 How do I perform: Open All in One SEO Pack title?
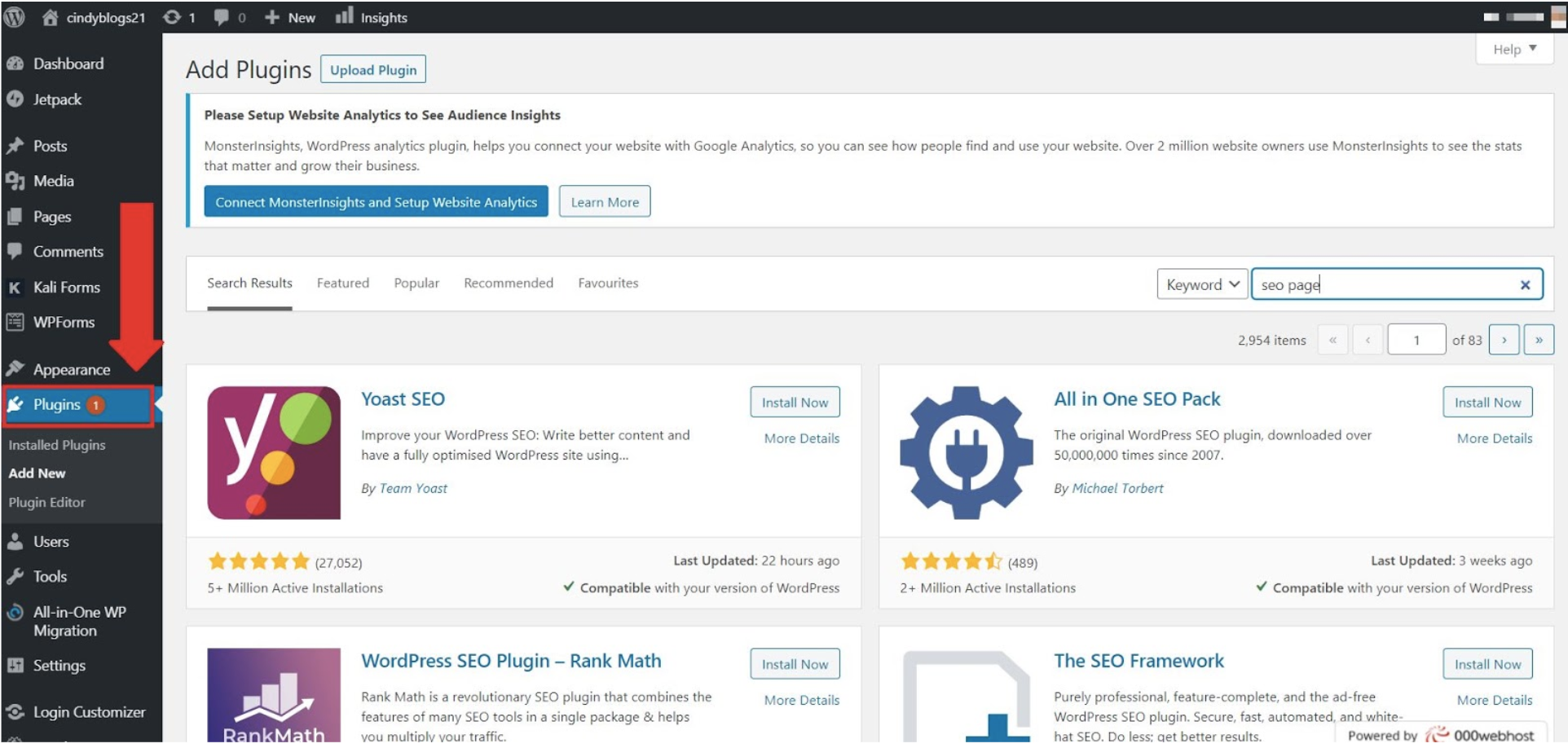(1137, 399)
